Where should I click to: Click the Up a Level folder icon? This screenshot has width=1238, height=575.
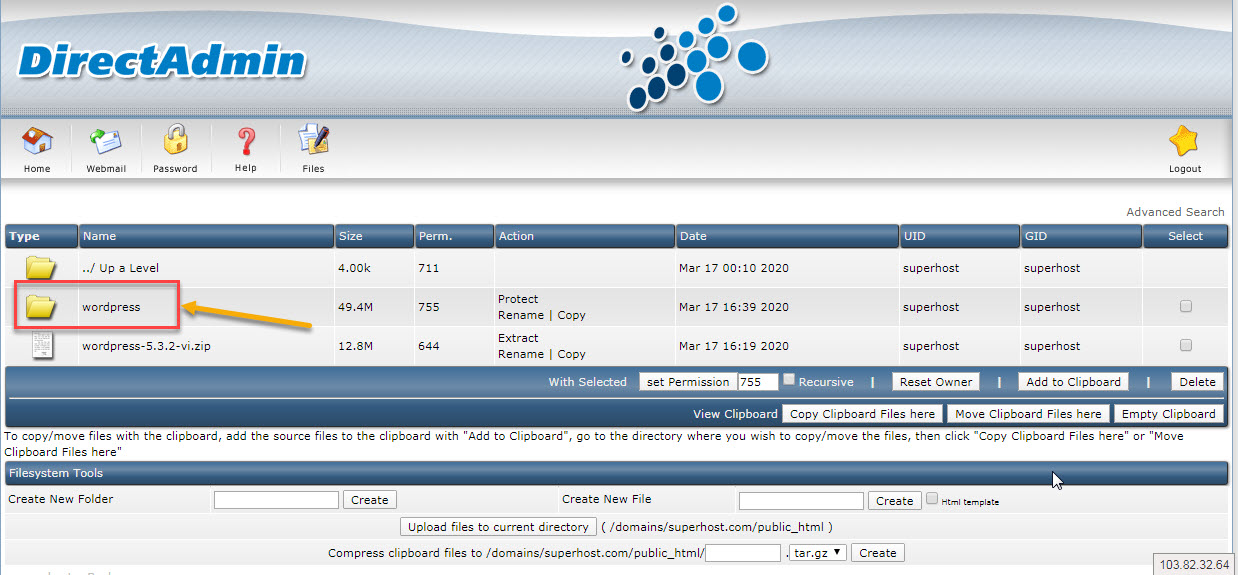coord(41,268)
